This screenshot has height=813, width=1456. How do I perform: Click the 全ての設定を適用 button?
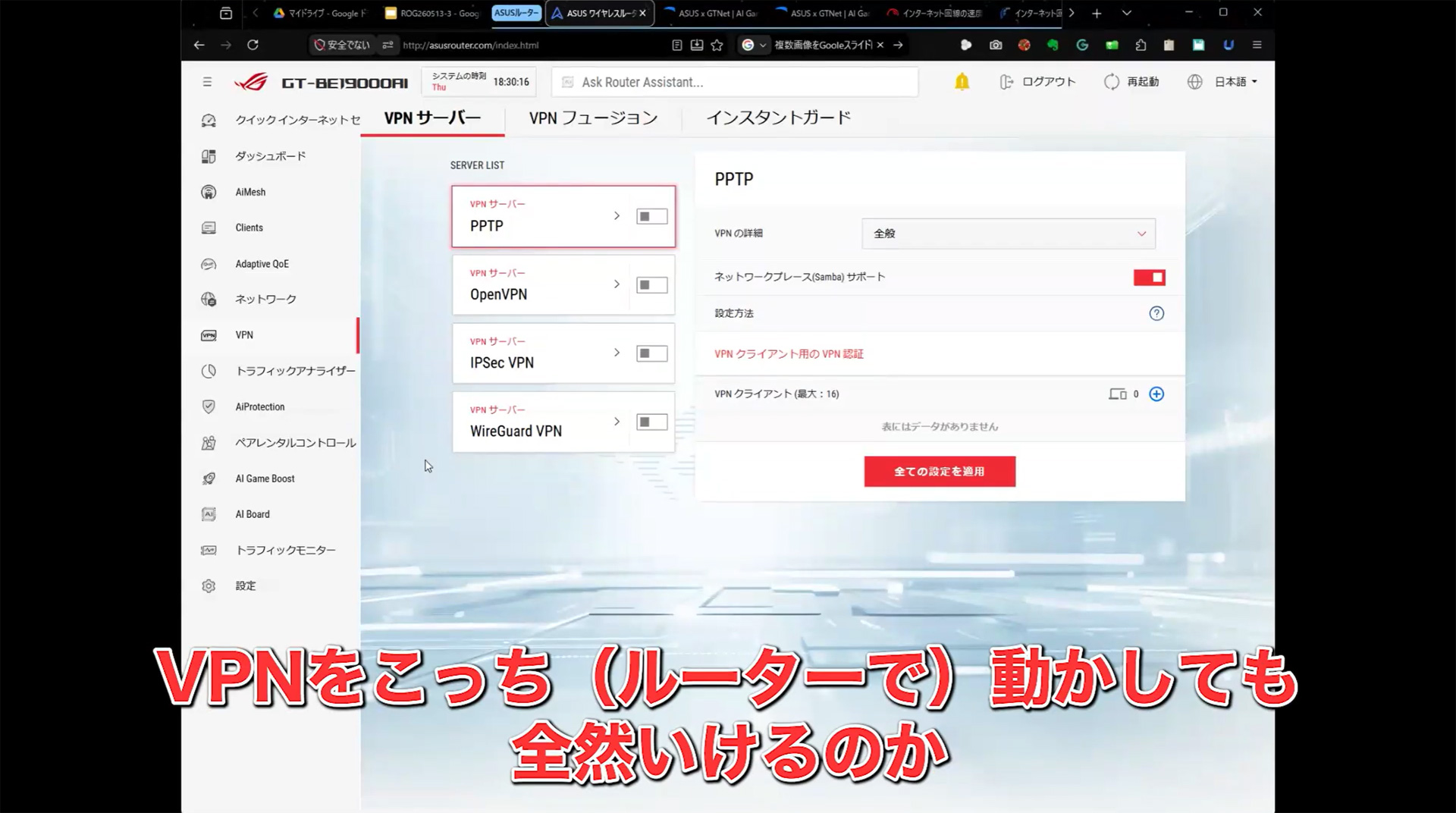(x=940, y=472)
